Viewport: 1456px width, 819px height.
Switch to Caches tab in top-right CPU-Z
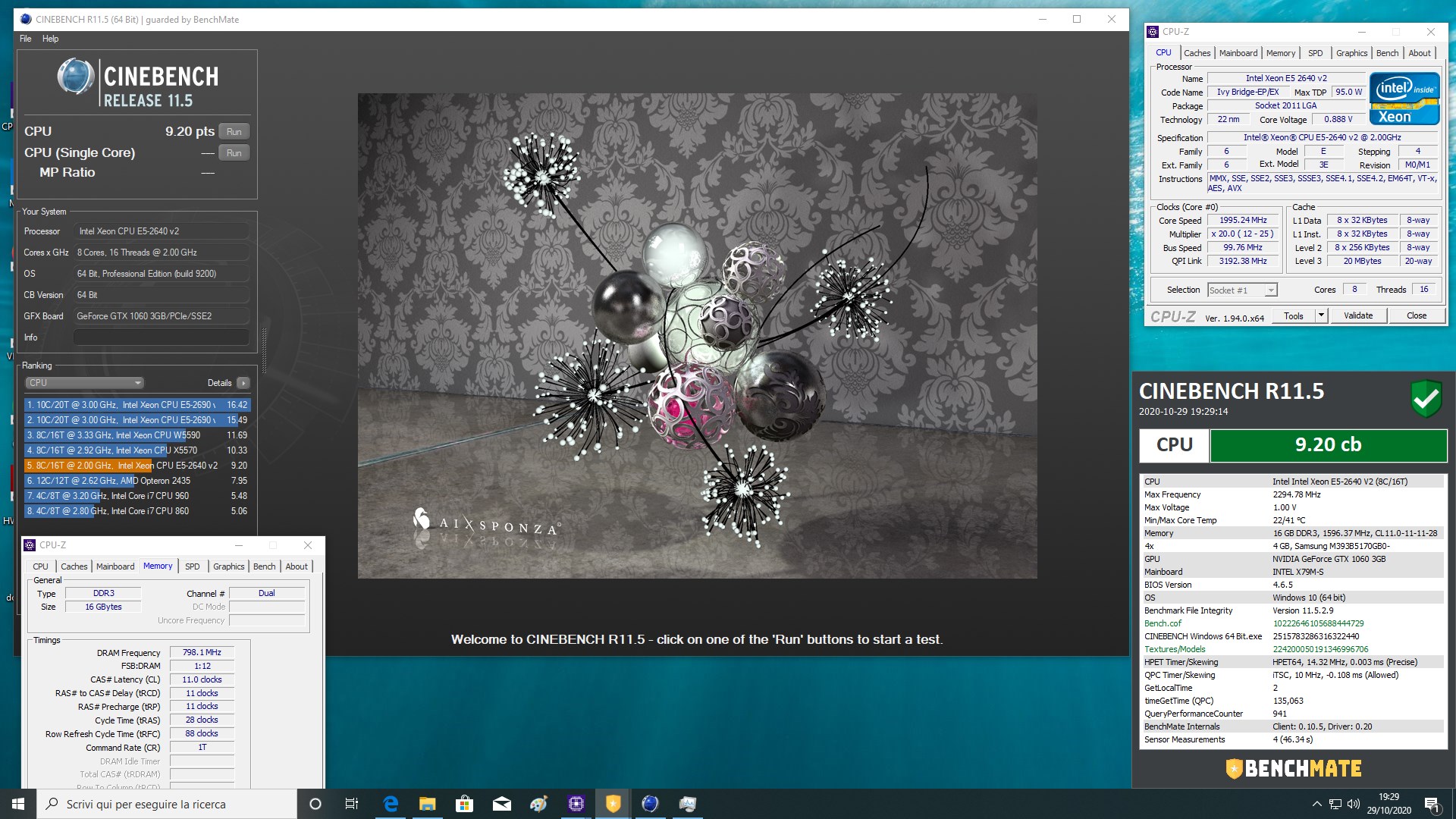point(1197,53)
